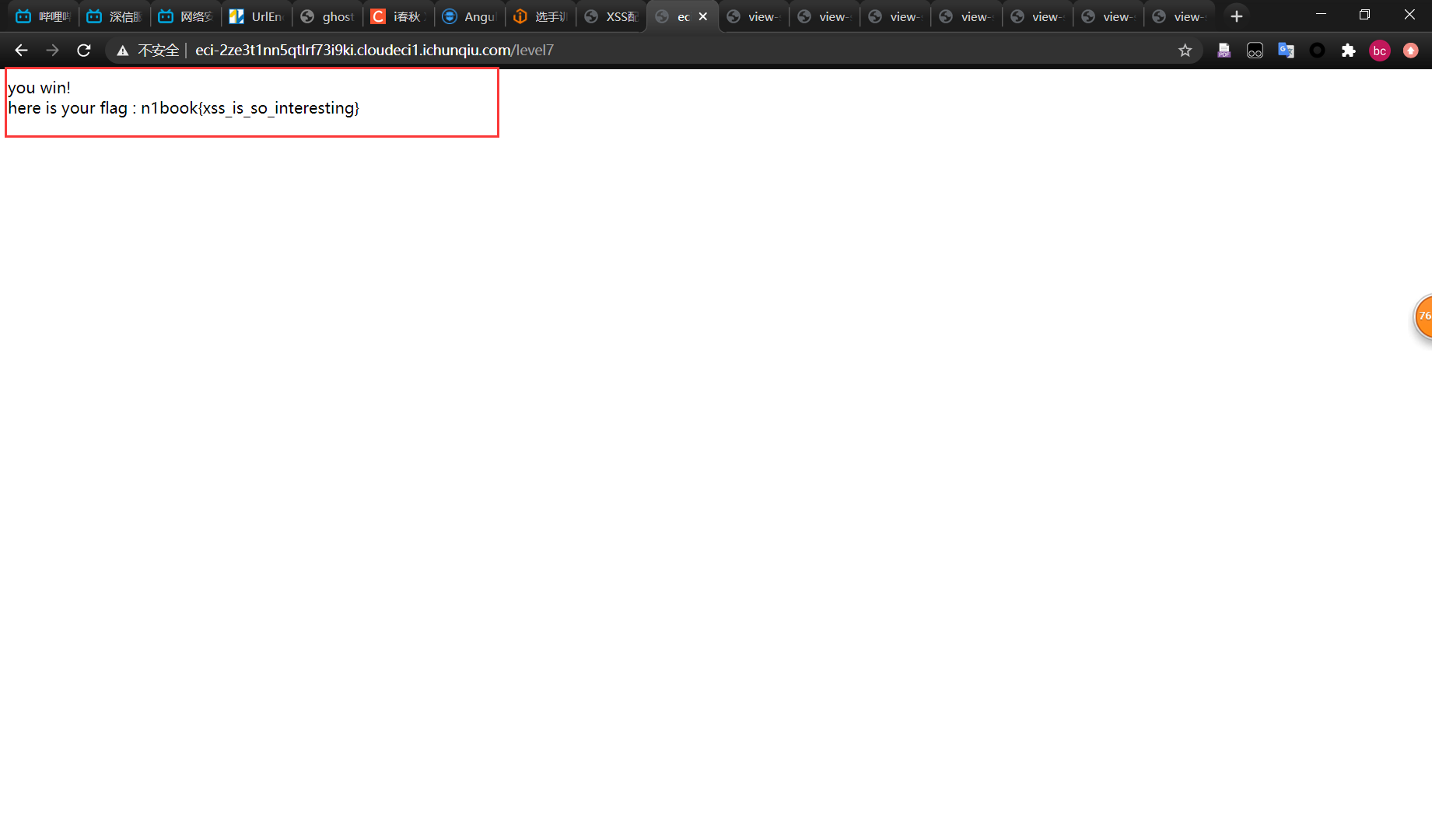Open the PDF extension icon
The width and height of the screenshot is (1432, 840).
point(1224,51)
